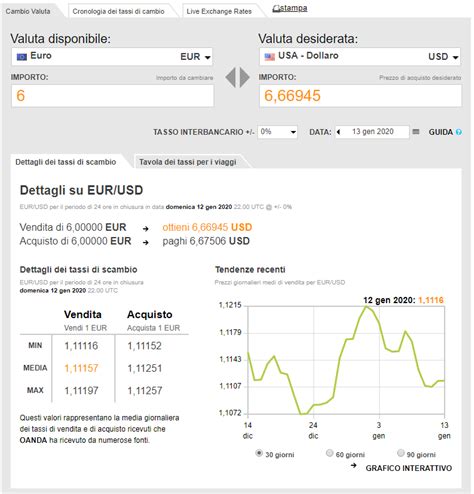Viewport: 474px width, 494px height.
Task: Open the GUIDA help link
Action: click(x=441, y=132)
